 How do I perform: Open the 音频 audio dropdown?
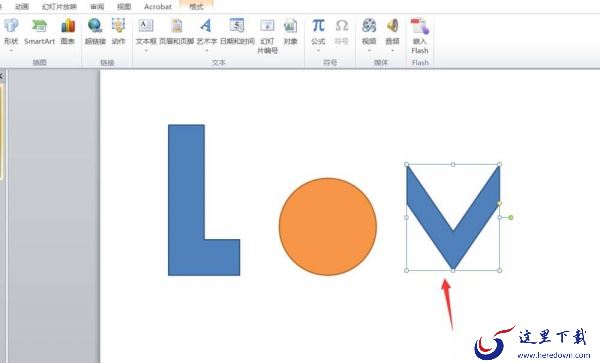pos(392,50)
